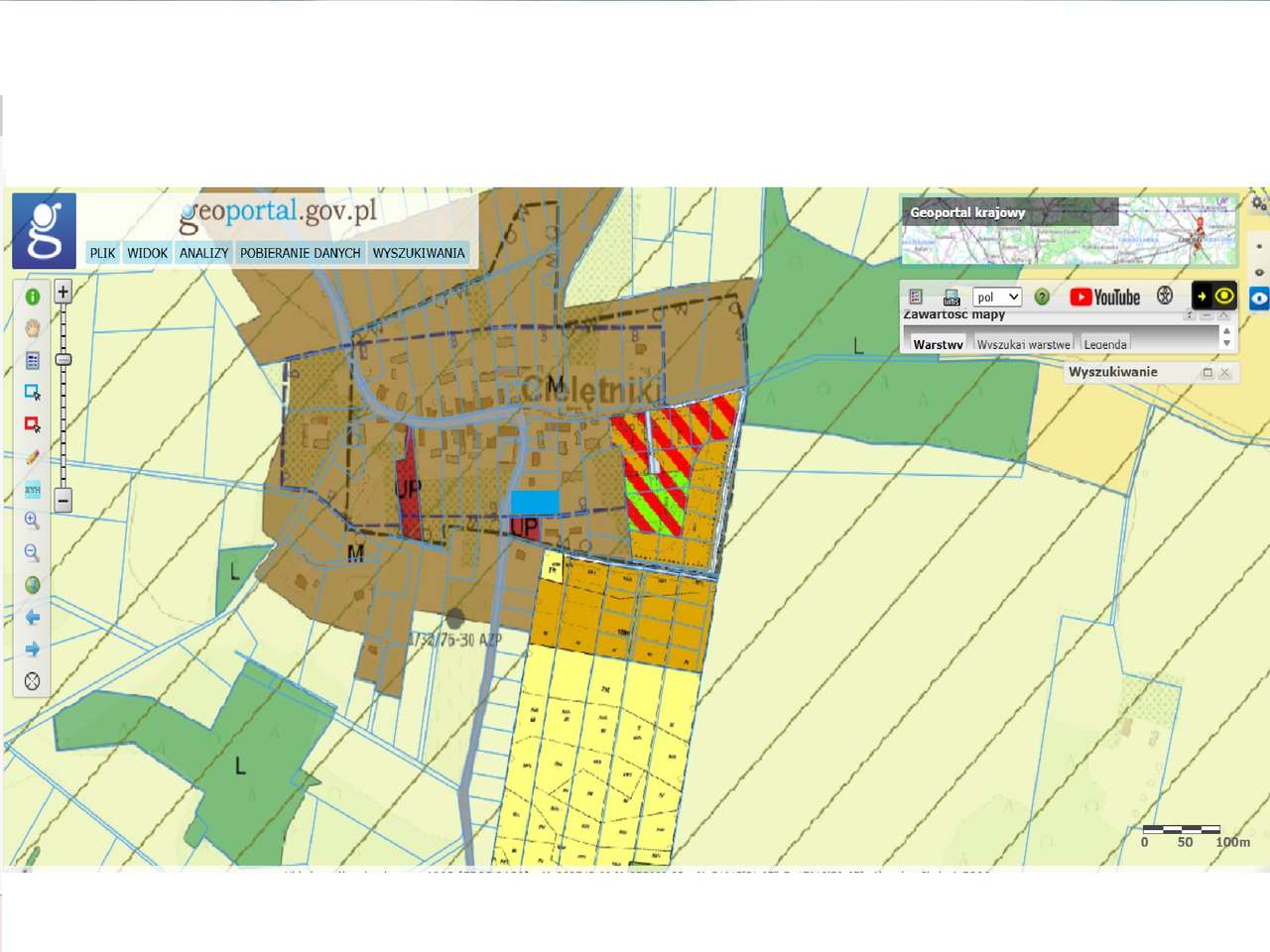Screen dimensions: 1270x952
Task: Open the POBIERANIE DANYCH menu
Action: pyautogui.click(x=301, y=253)
